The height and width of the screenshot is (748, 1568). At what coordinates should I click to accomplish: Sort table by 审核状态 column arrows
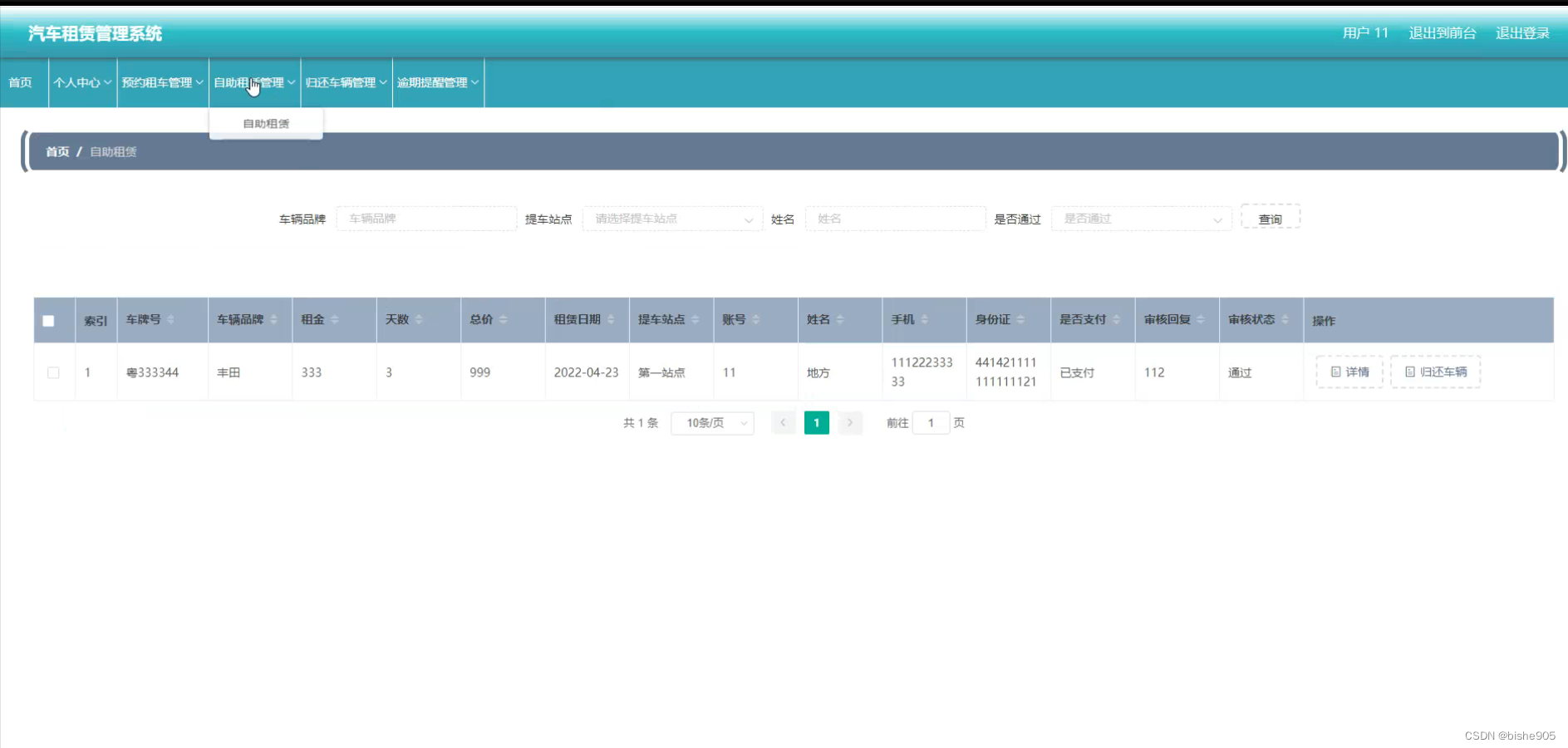pos(1285,320)
